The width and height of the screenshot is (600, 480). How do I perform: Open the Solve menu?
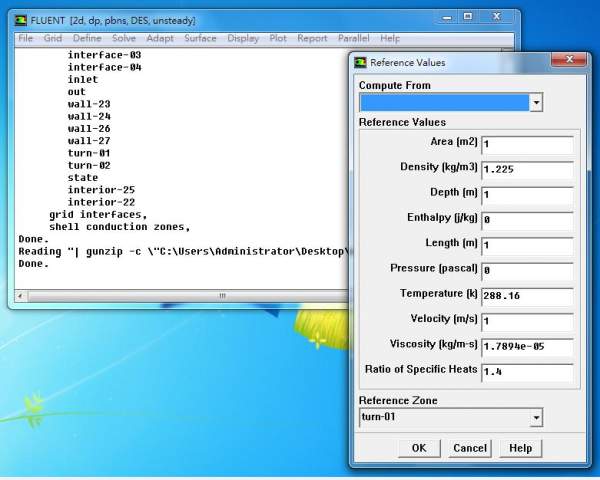(124, 38)
